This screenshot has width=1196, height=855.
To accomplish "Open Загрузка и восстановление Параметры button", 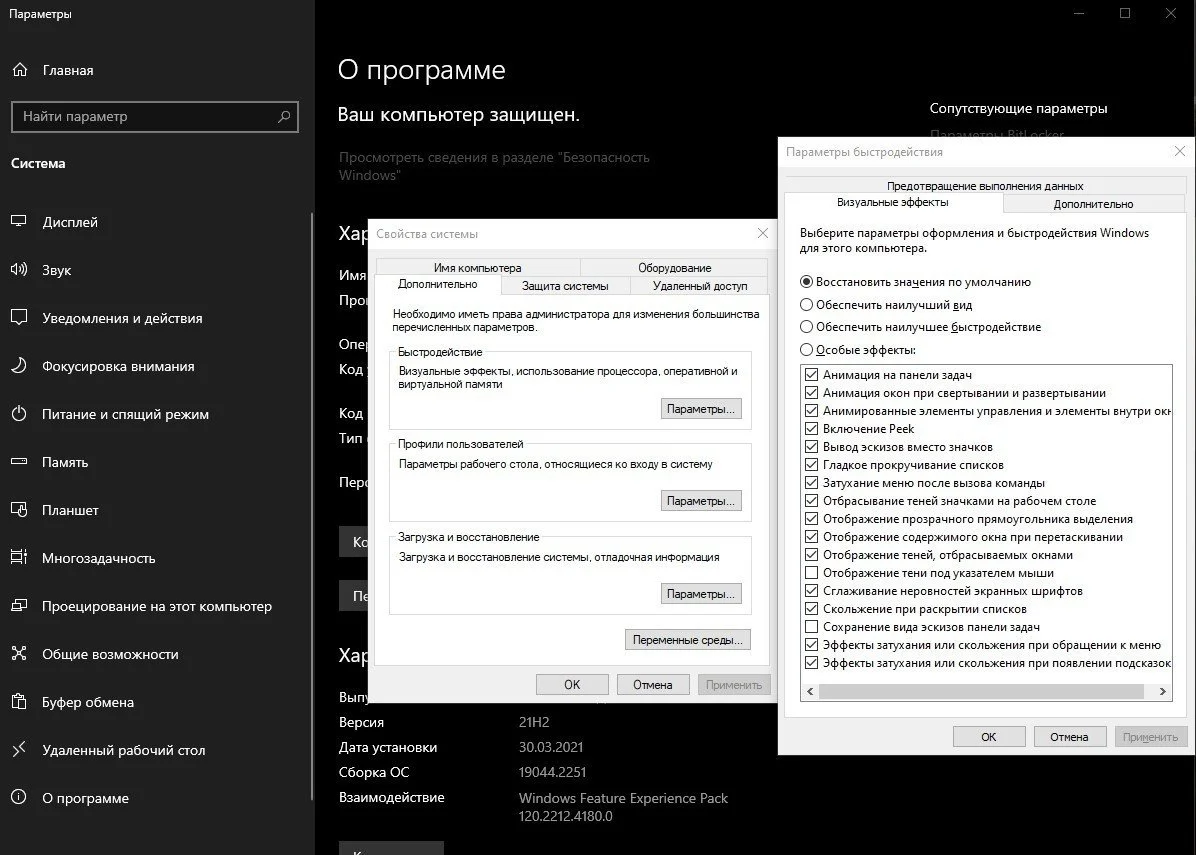I will tap(701, 593).
